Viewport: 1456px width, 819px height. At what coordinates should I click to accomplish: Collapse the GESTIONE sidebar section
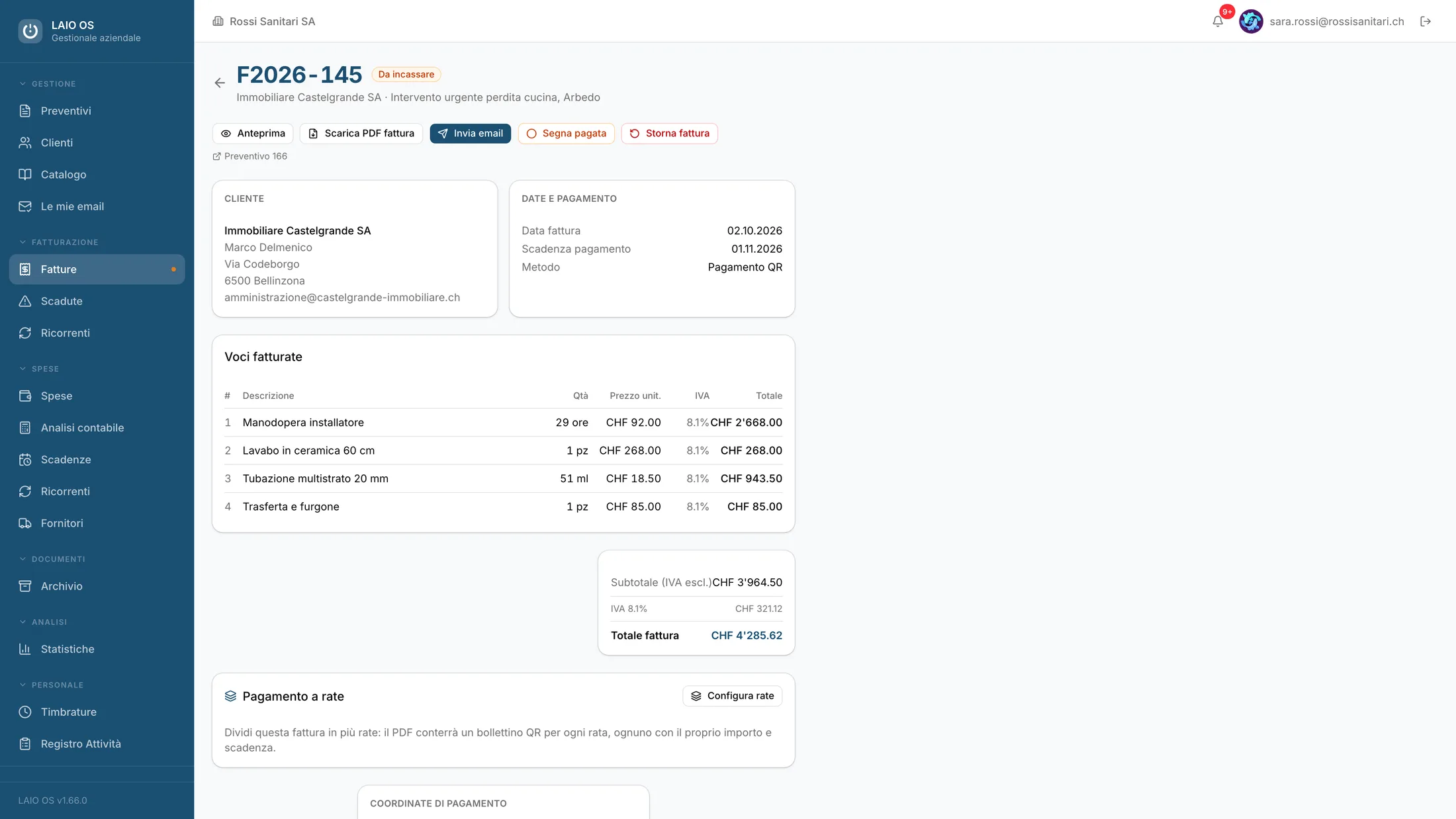(47, 84)
